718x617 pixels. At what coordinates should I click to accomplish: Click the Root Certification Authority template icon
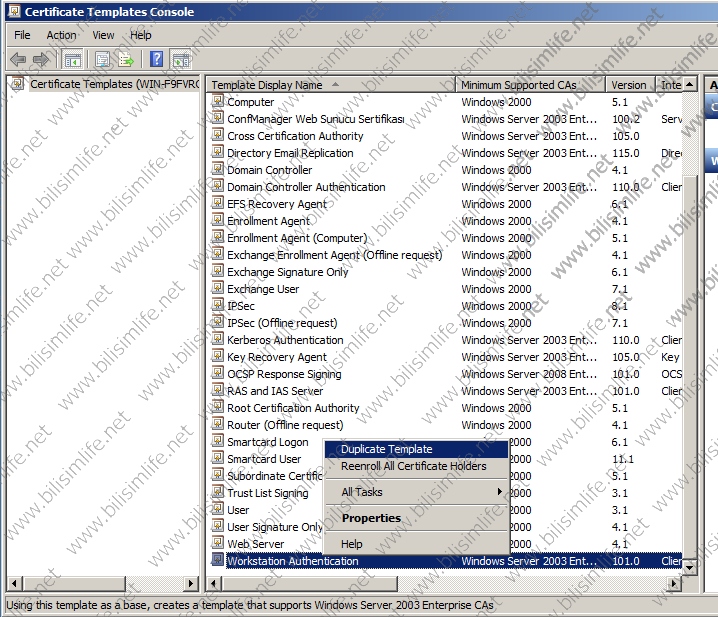click(x=218, y=406)
